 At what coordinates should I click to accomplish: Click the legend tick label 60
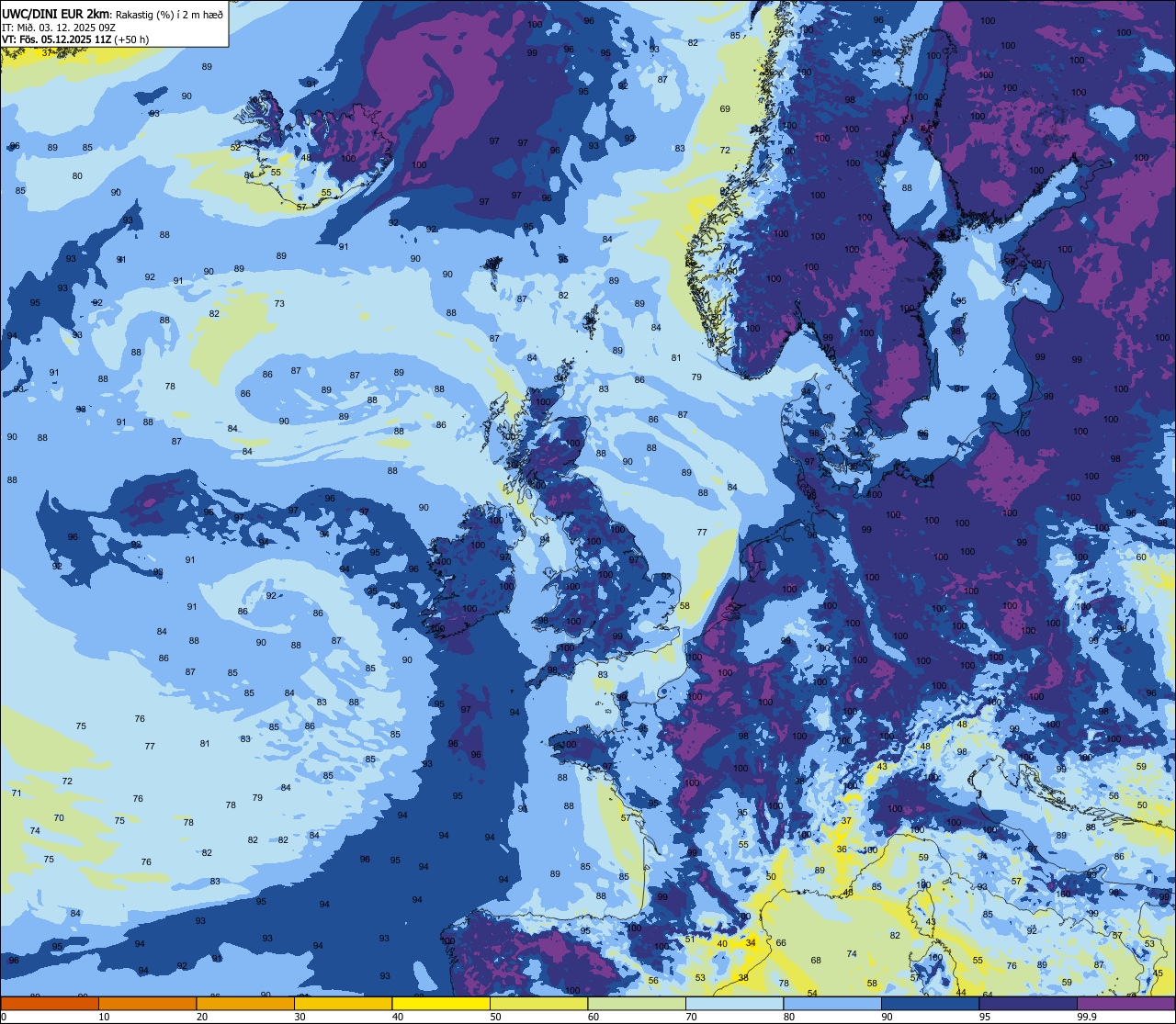pos(594,1017)
